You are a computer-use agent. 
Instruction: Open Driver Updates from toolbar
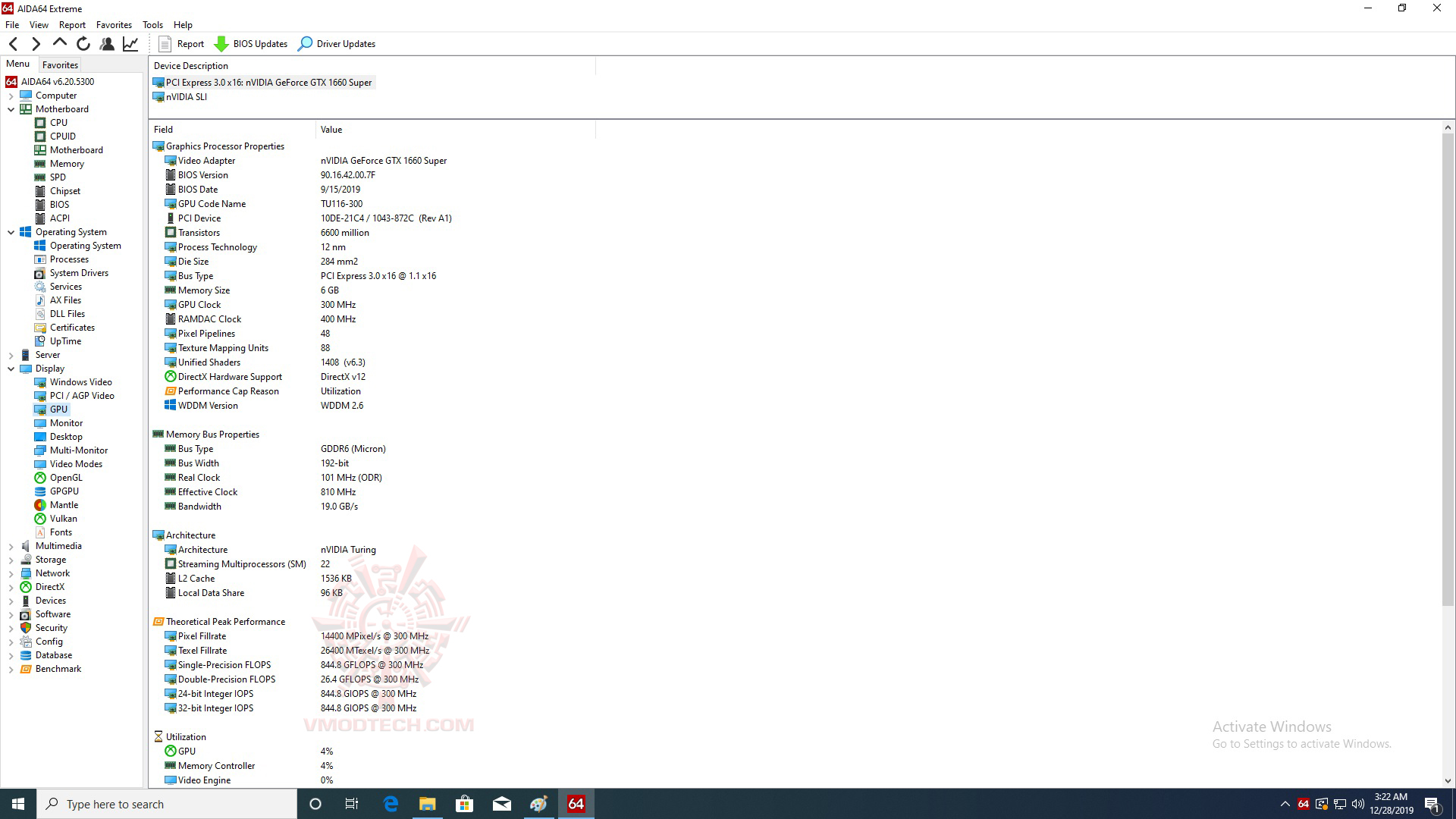pyautogui.click(x=337, y=44)
